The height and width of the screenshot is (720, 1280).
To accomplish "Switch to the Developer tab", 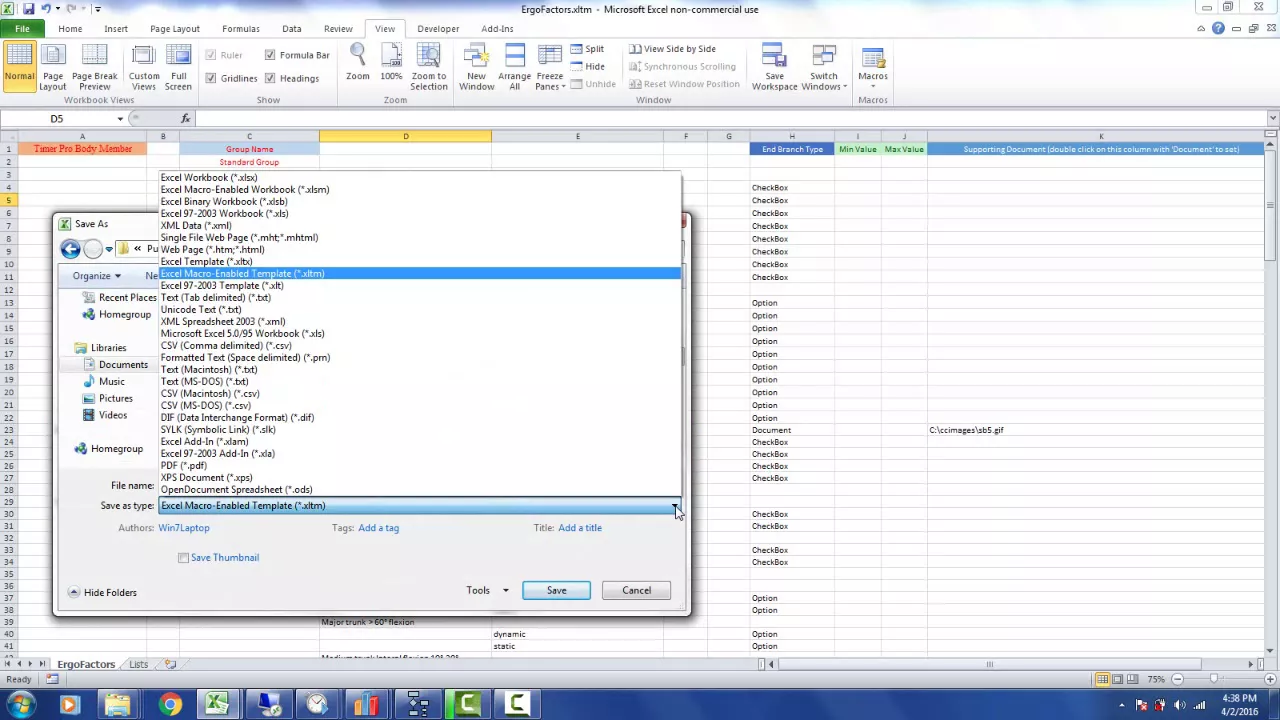I will pos(438,29).
